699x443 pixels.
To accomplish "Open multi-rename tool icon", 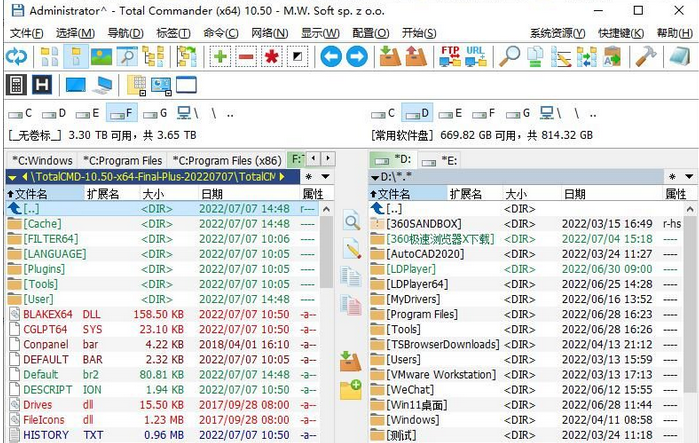I will pyautogui.click(x=561, y=57).
